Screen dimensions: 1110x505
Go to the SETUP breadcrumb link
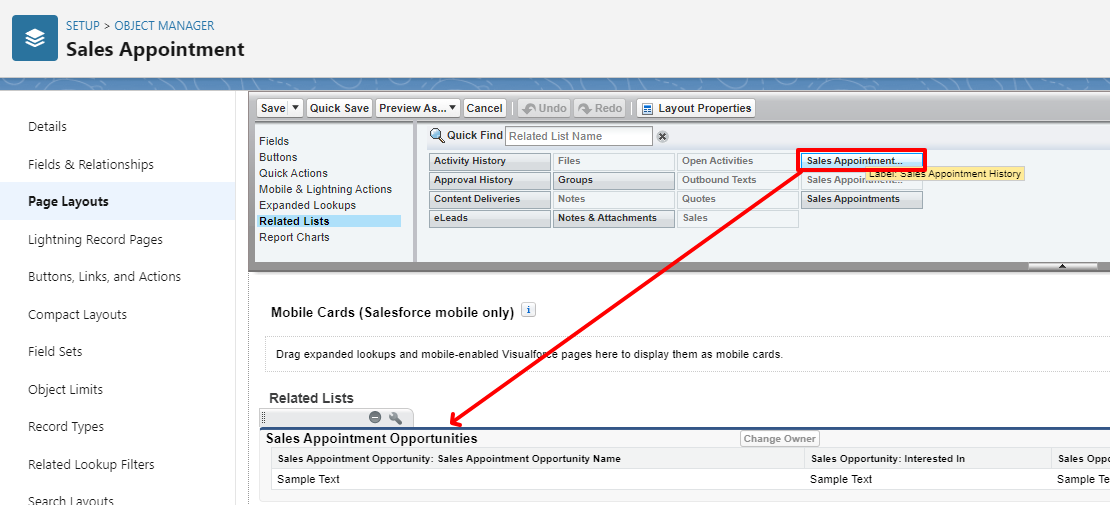[x=84, y=25]
